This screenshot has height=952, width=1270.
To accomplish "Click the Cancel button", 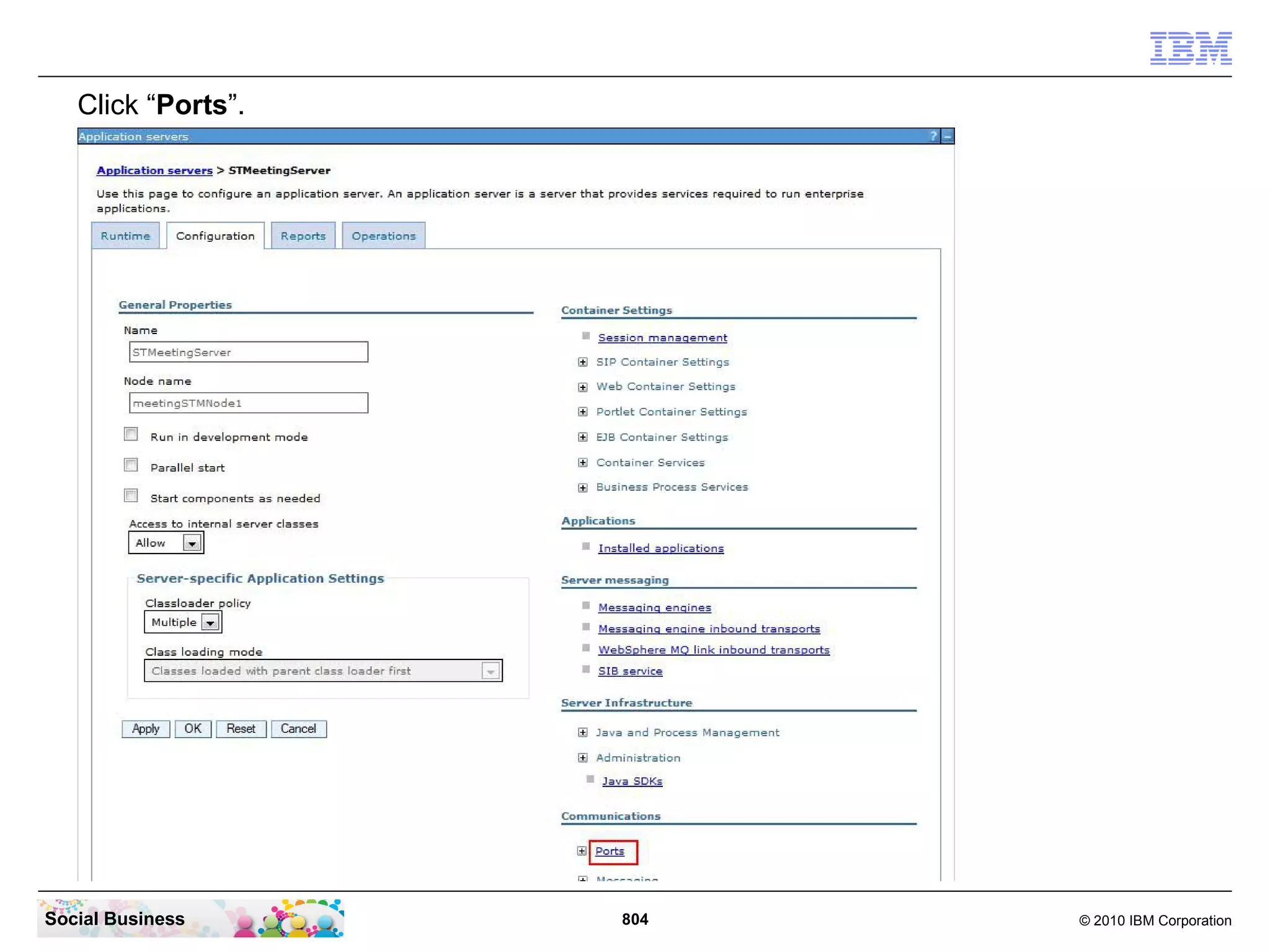I will tap(299, 729).
